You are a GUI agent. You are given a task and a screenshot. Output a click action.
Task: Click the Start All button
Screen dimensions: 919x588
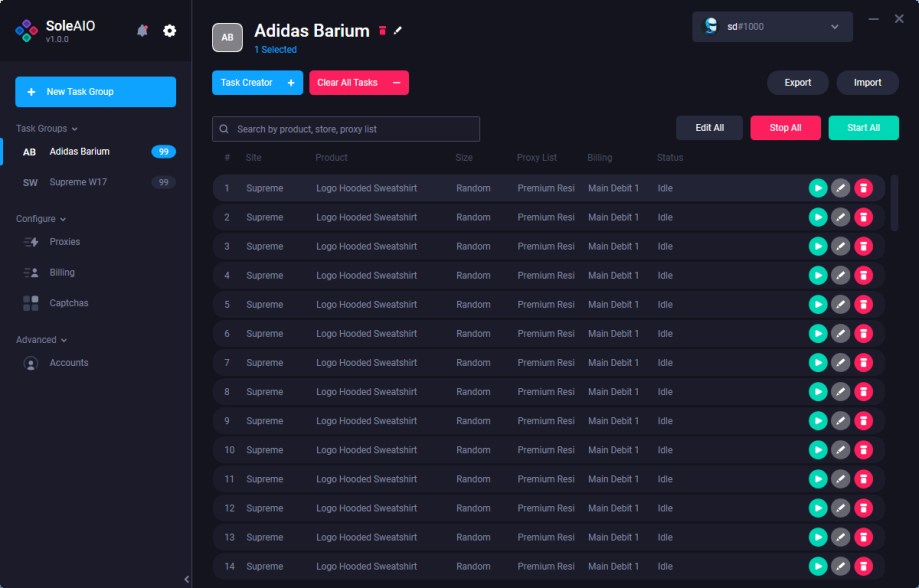(863, 128)
